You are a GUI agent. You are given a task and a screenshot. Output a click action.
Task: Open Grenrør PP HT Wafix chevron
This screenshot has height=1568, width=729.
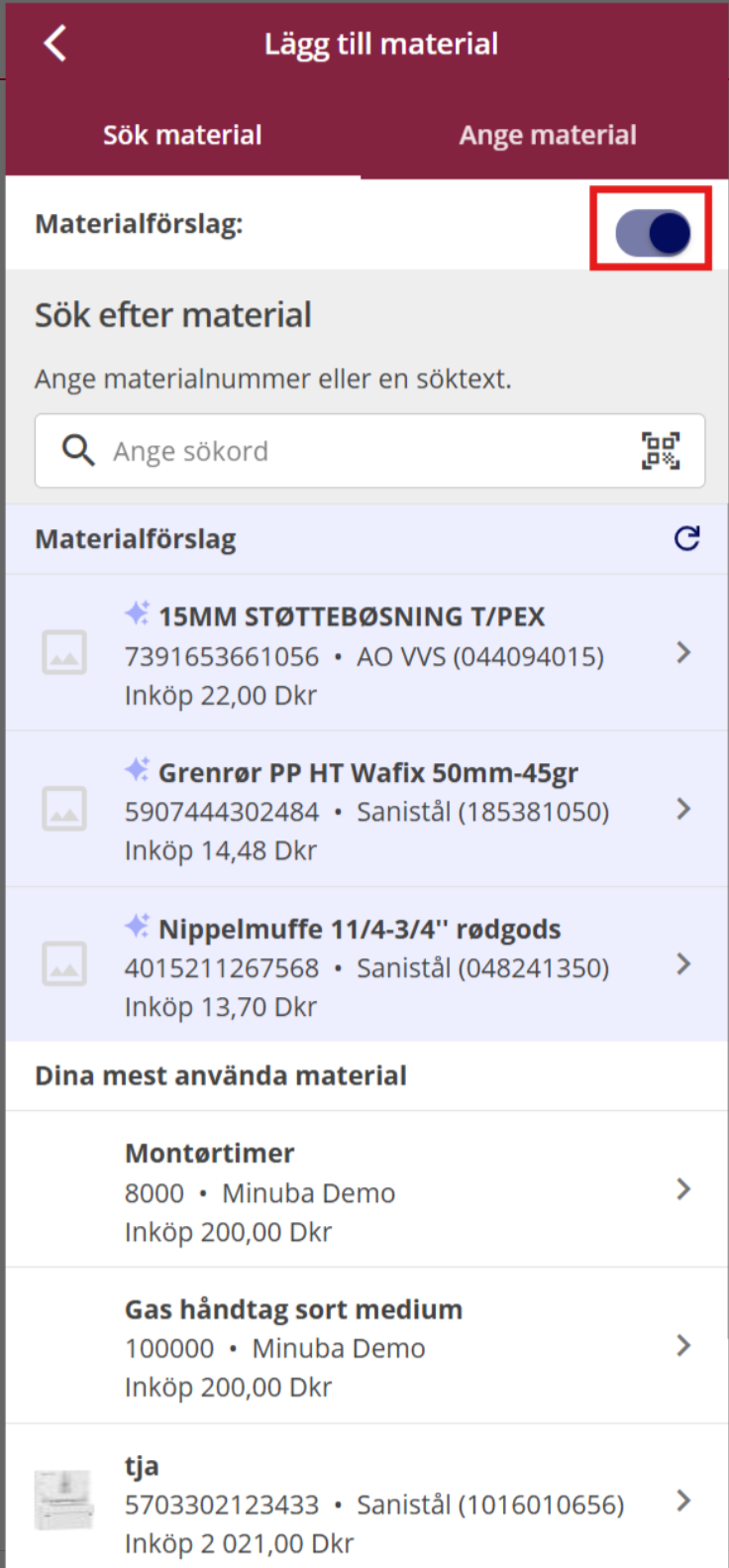pyautogui.click(x=683, y=809)
